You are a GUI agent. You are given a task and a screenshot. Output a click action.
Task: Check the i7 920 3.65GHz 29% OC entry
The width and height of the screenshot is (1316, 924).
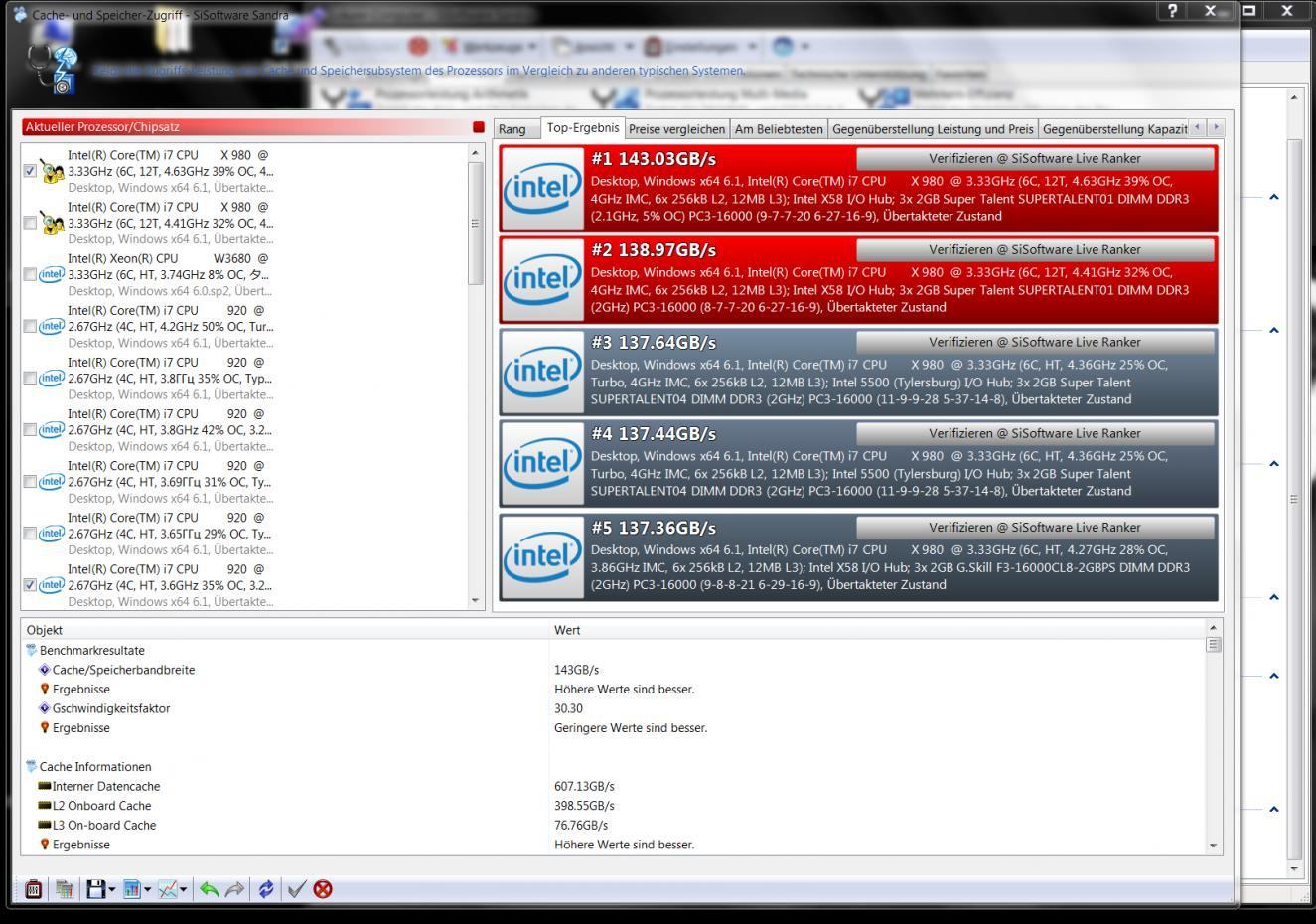click(x=30, y=534)
